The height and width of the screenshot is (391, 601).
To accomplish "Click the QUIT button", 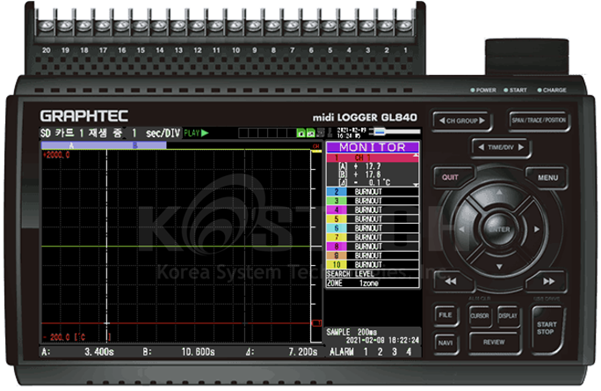I will (450, 177).
